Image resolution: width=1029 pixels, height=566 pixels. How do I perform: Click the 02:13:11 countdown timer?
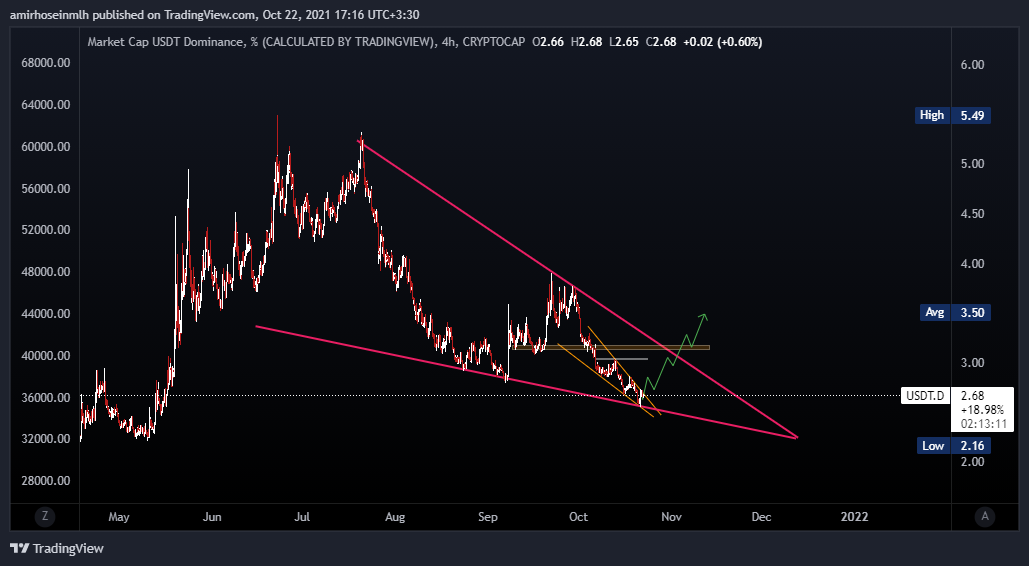click(984, 424)
